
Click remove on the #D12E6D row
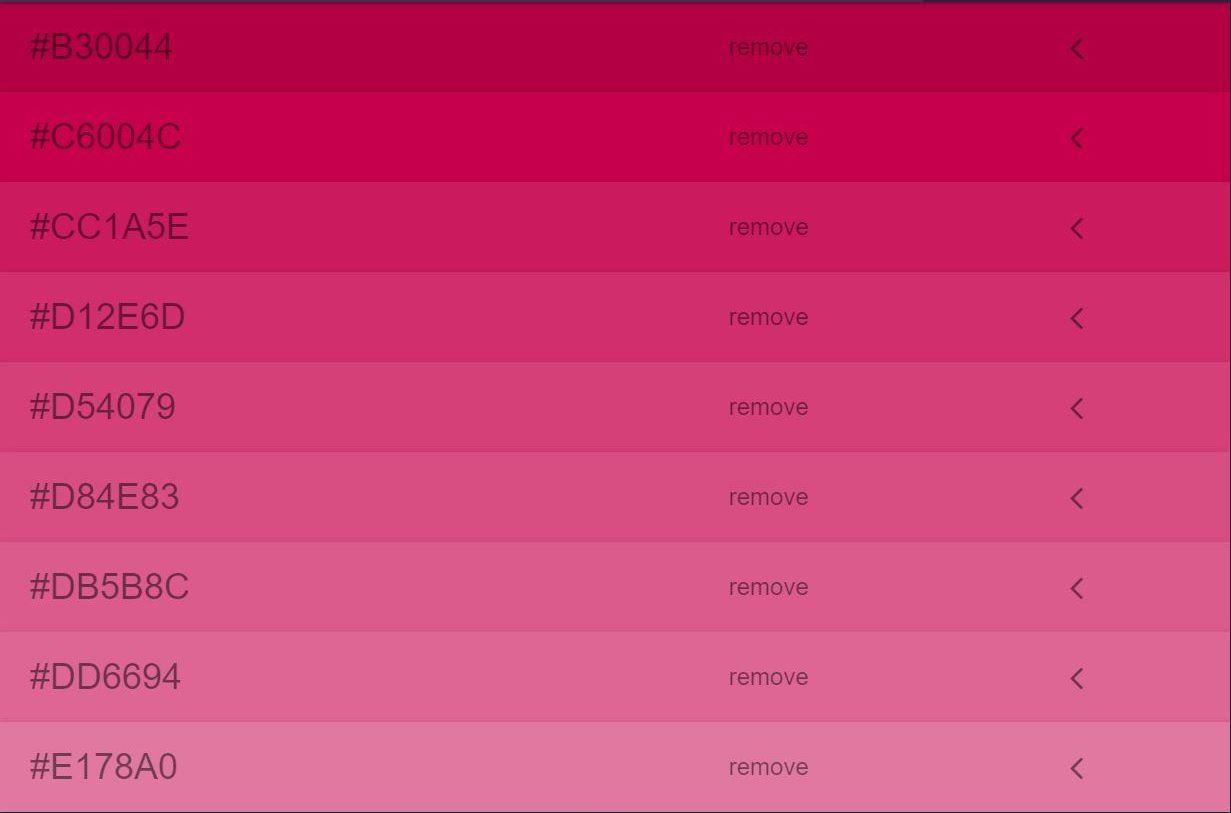coord(768,318)
